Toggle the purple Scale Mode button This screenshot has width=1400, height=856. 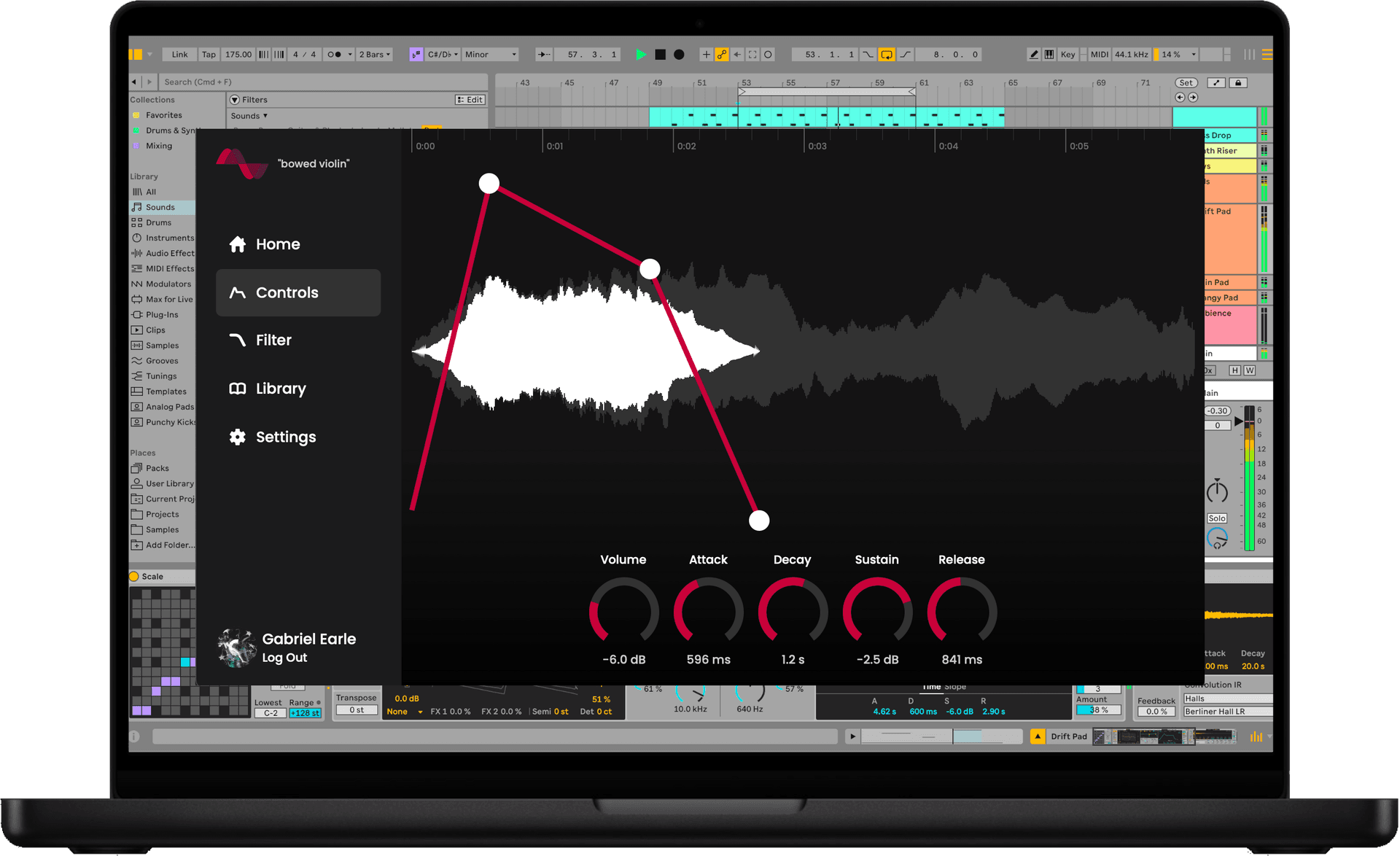[416, 55]
